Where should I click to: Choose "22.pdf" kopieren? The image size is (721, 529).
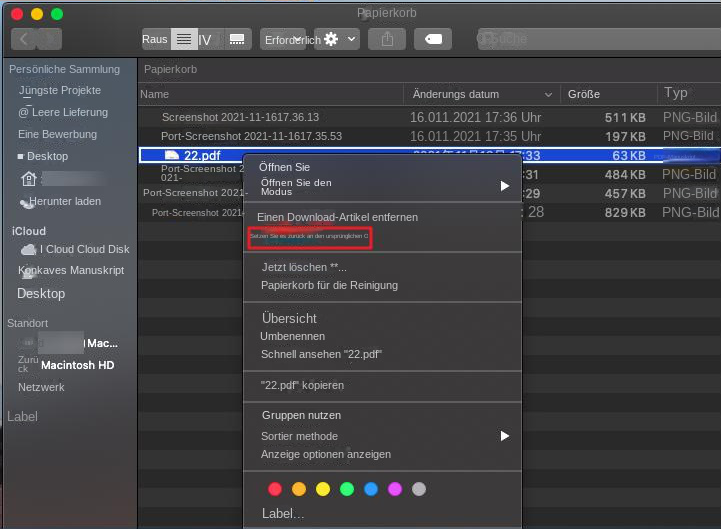tap(302, 385)
